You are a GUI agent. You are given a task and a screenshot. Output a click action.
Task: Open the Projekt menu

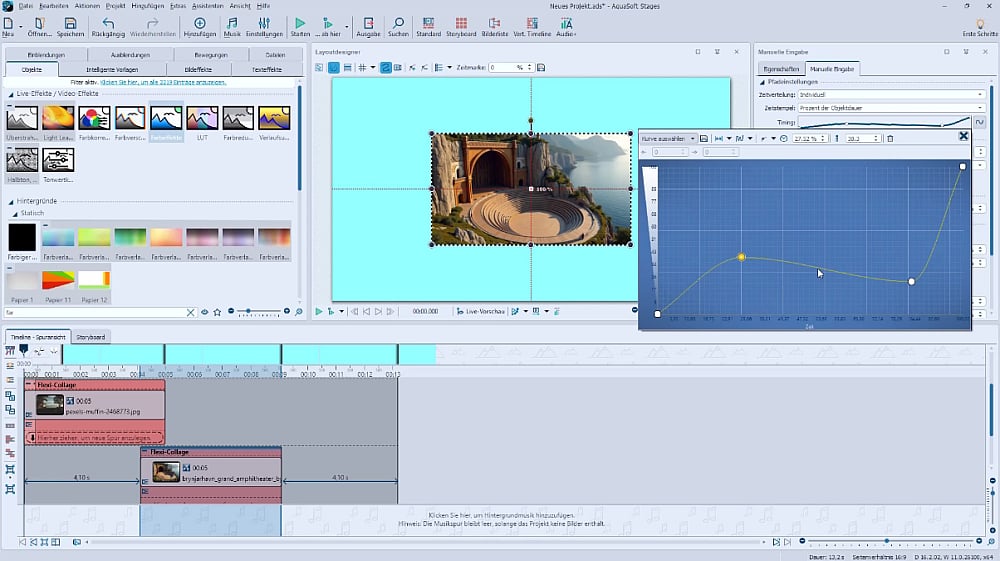click(x=114, y=6)
